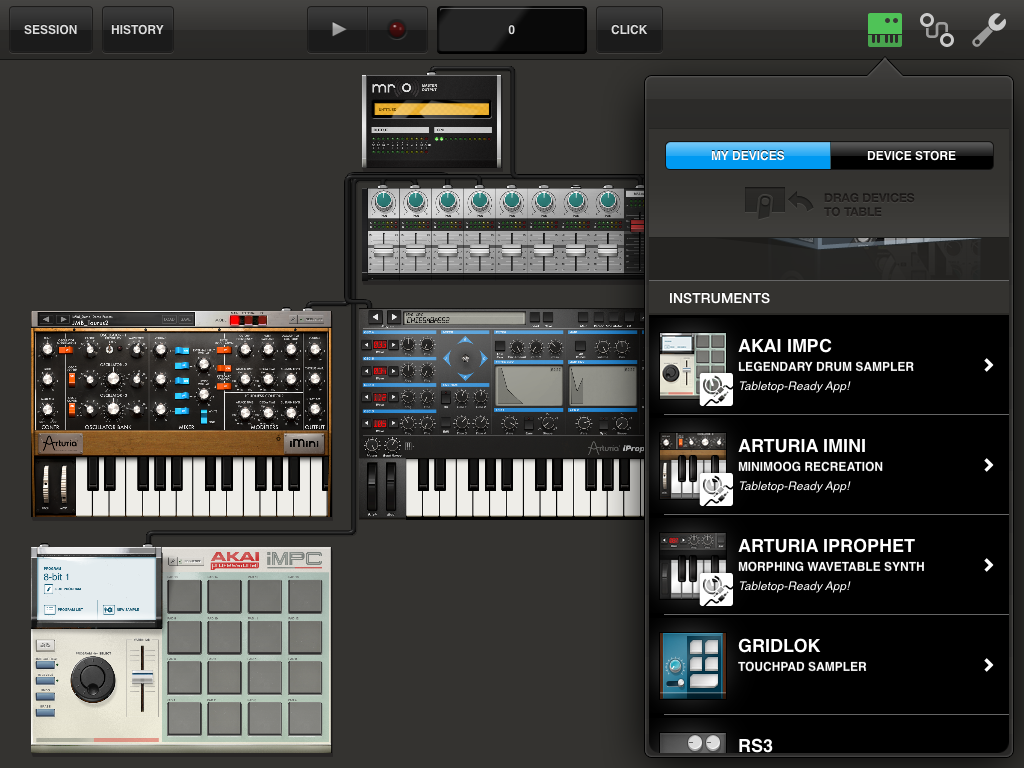Image resolution: width=1024 pixels, height=768 pixels.
Task: Arm recording with the red record button
Action: 397,29
